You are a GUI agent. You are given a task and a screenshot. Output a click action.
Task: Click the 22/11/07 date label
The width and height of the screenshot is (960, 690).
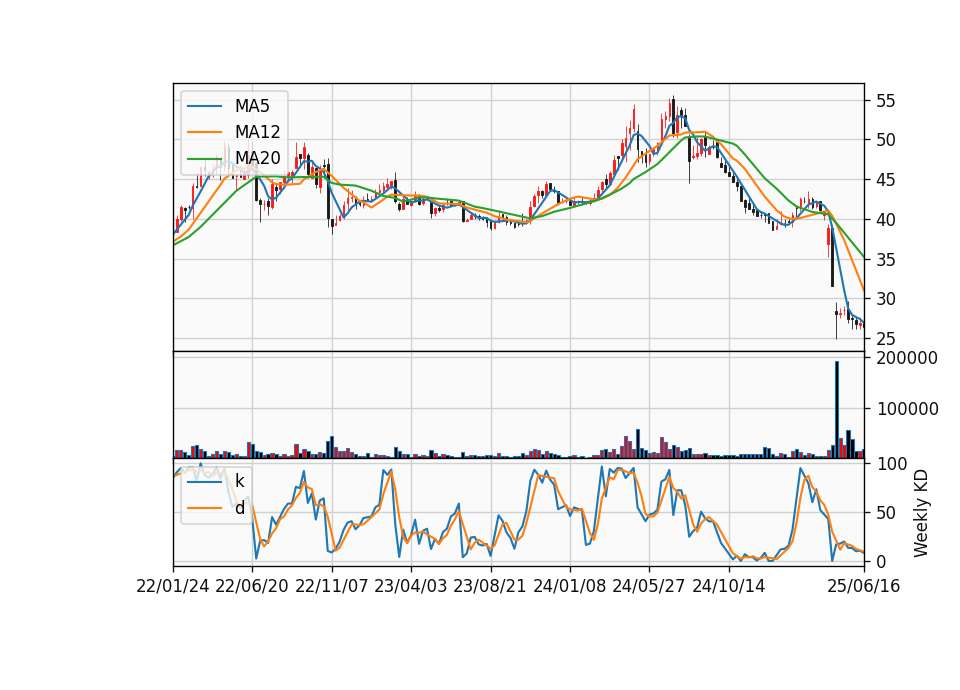coord(332,586)
